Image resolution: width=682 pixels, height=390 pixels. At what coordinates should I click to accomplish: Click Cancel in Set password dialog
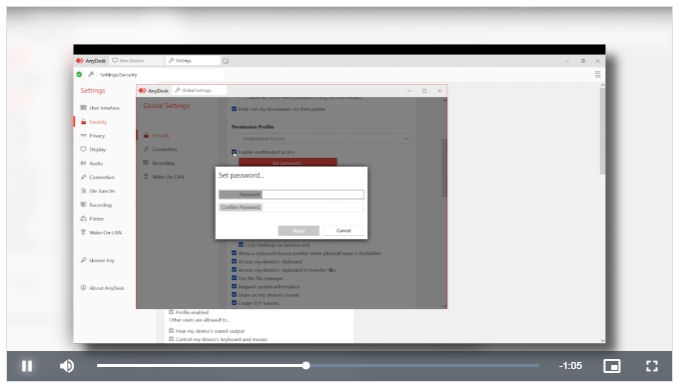(343, 230)
